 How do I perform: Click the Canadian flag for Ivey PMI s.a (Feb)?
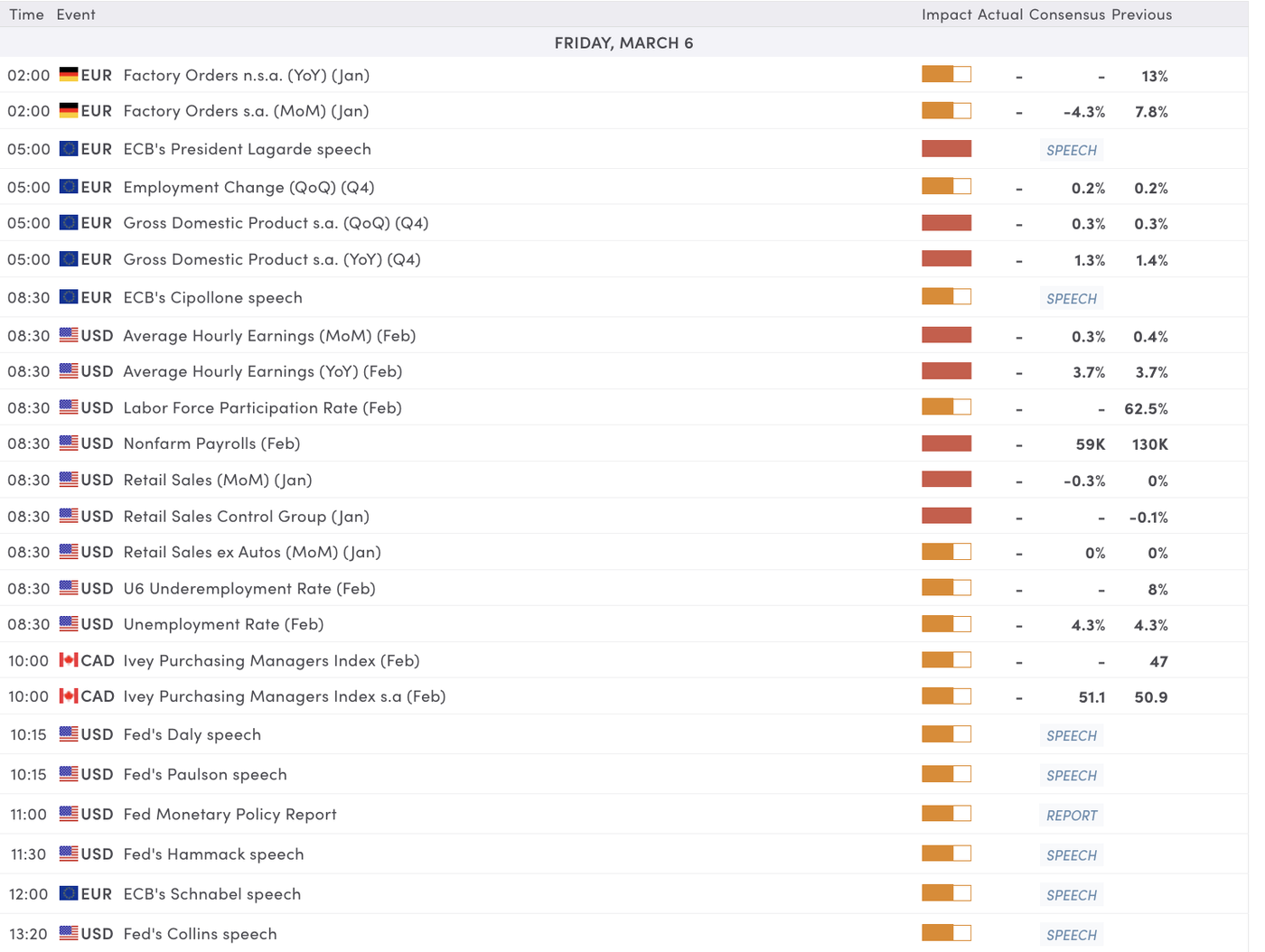(x=69, y=695)
